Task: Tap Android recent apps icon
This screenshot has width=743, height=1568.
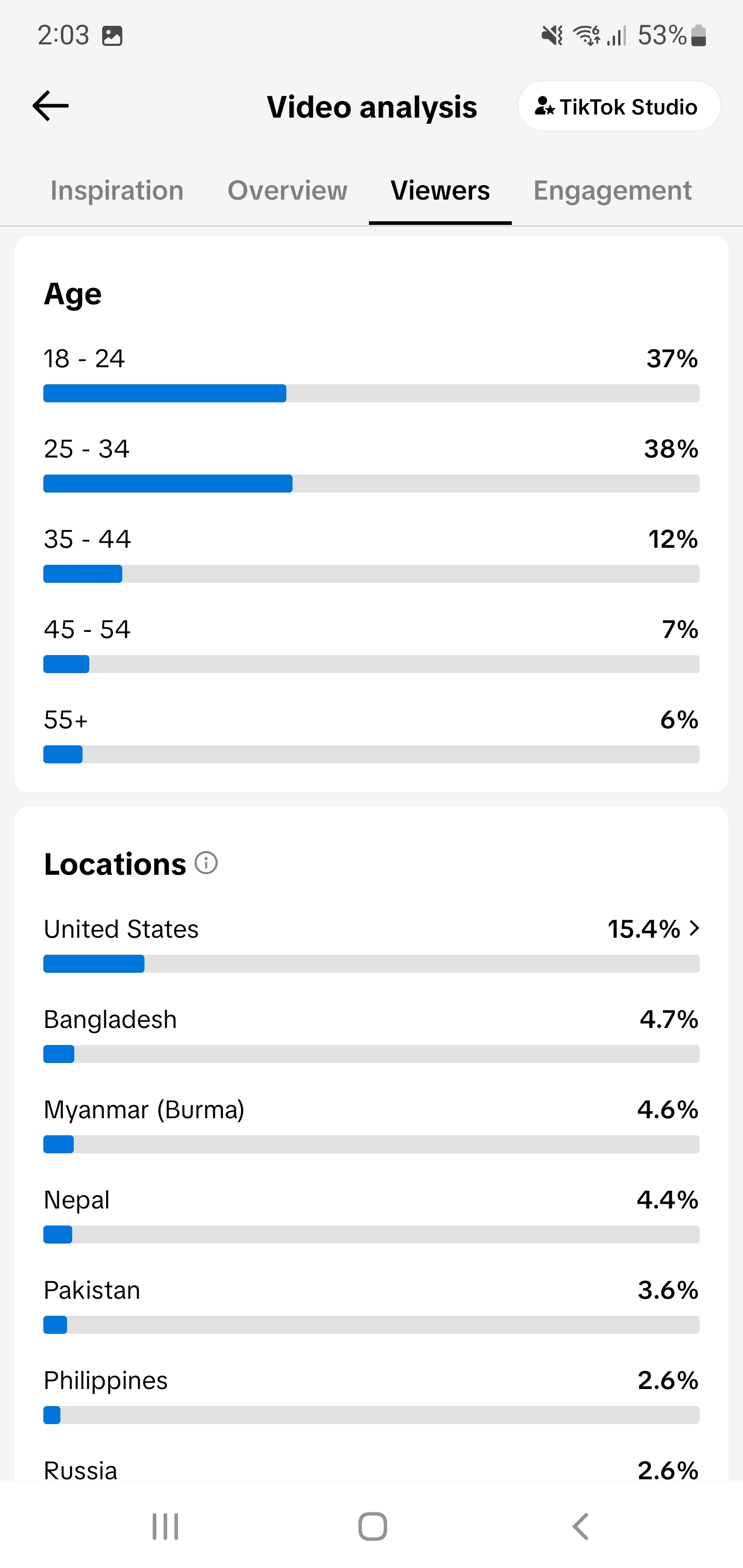Action: pyautogui.click(x=165, y=1527)
